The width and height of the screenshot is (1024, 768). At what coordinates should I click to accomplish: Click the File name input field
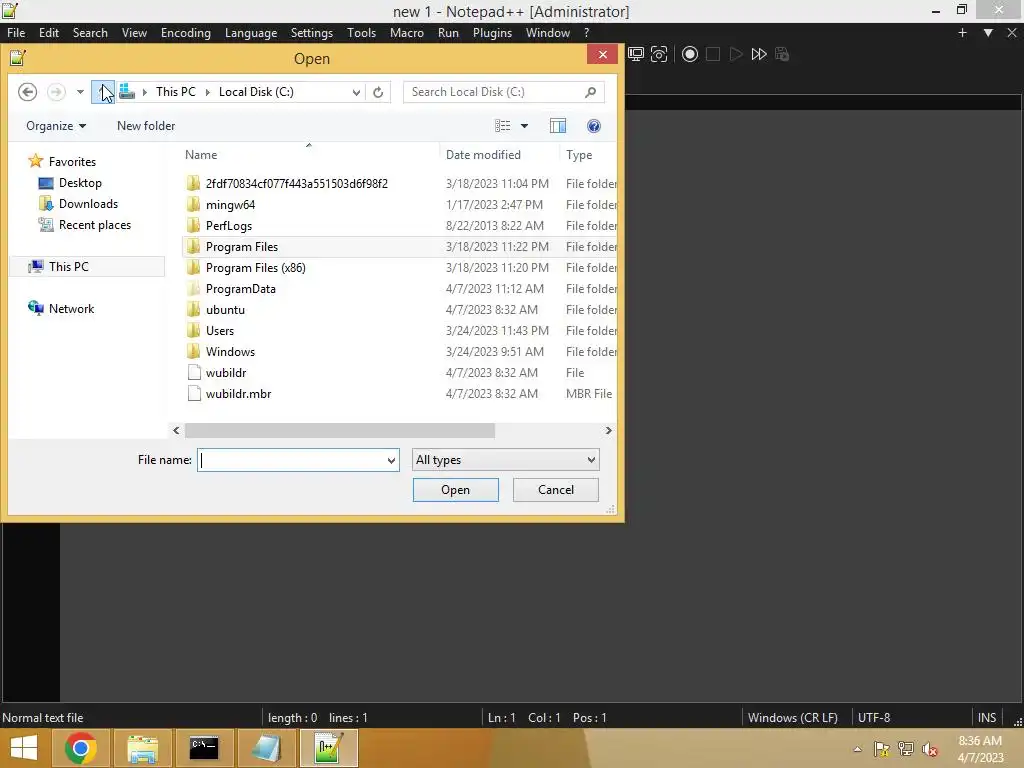click(291, 460)
